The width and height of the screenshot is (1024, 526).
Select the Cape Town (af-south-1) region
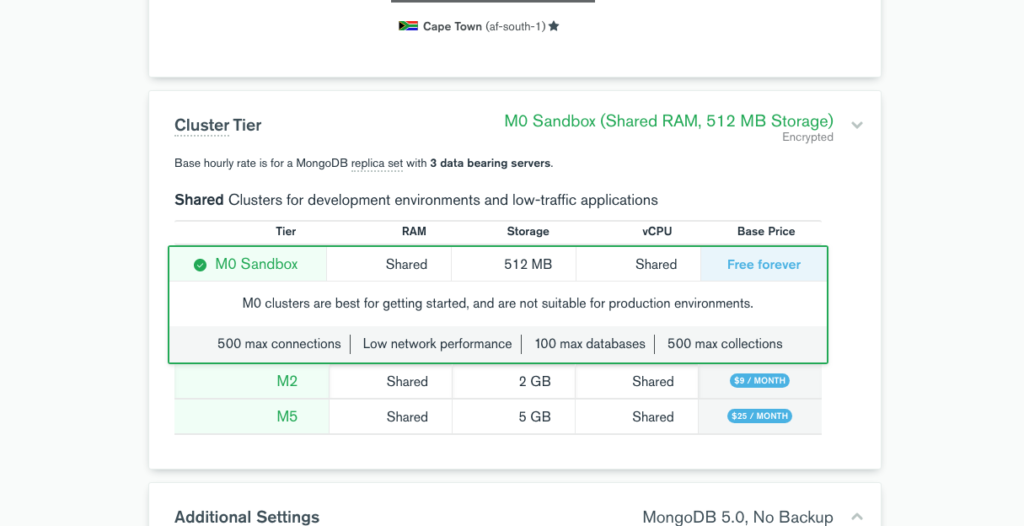(479, 26)
